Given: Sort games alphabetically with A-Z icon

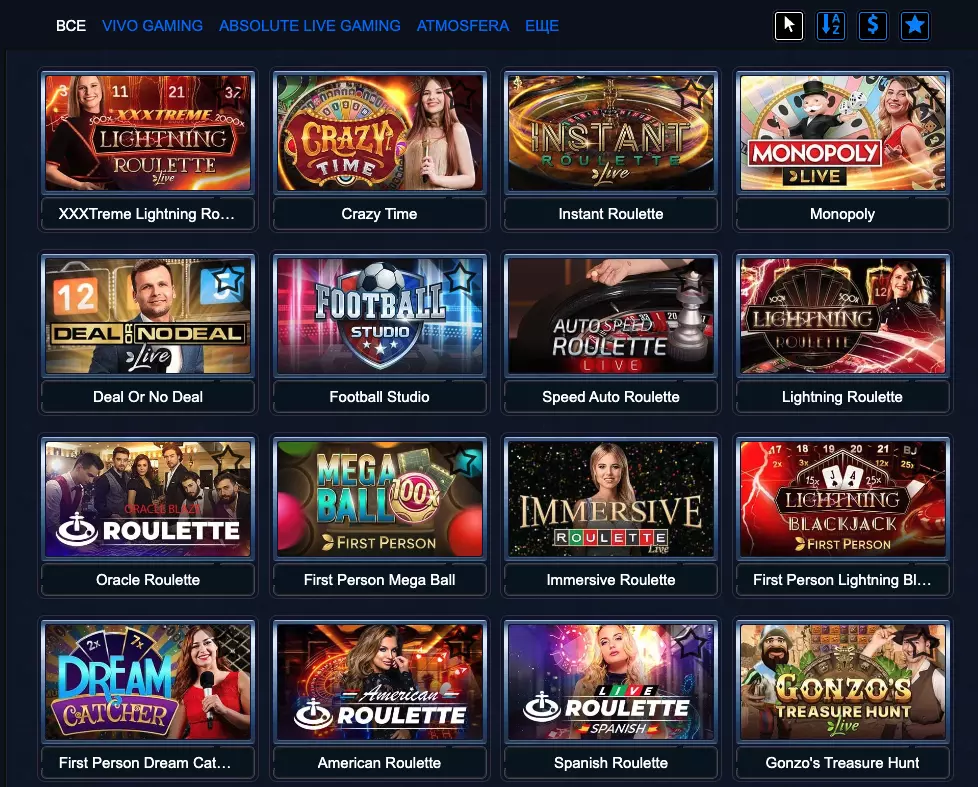Looking at the screenshot, I should click(831, 26).
